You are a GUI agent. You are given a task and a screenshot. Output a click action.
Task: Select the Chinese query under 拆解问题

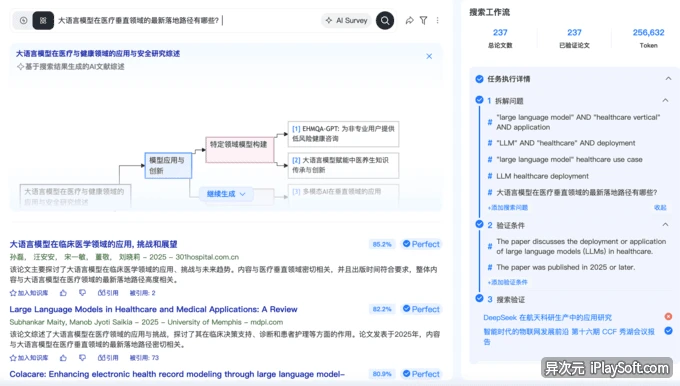(x=577, y=193)
